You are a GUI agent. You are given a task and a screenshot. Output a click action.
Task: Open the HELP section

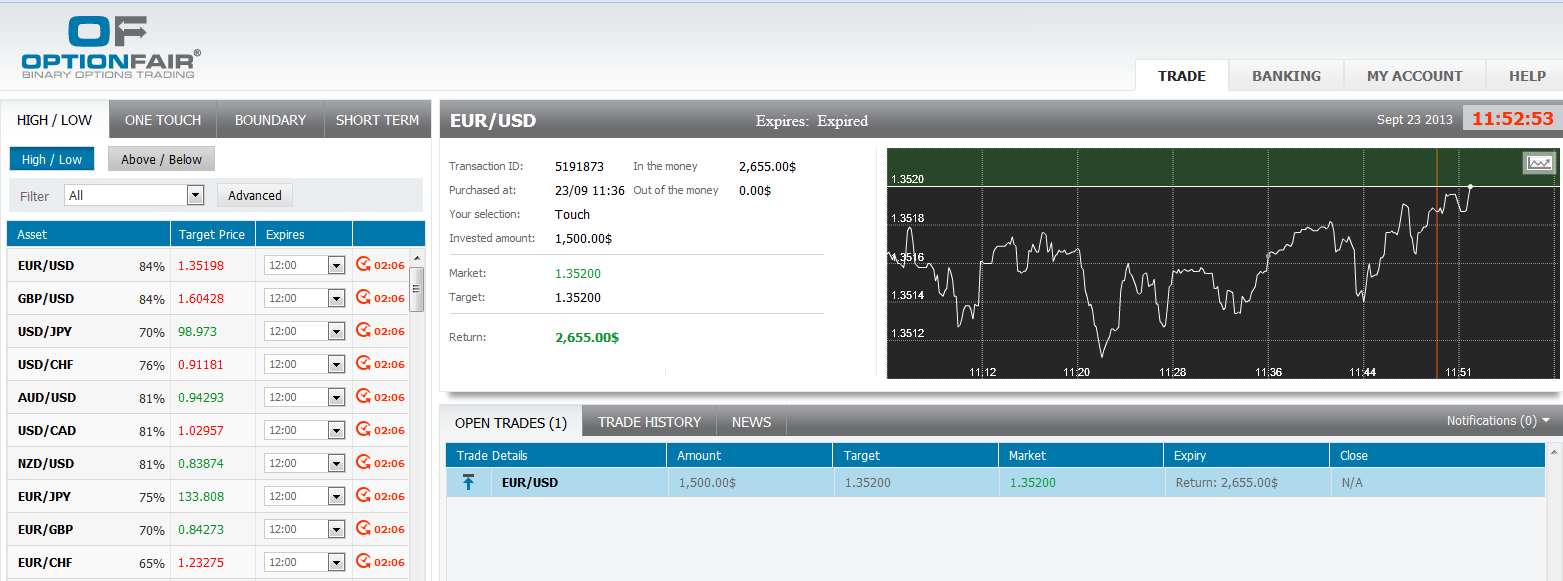[1526, 75]
